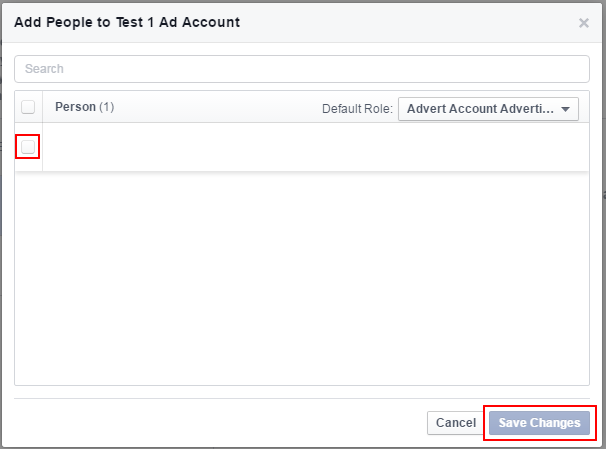Click the Cancel button
The height and width of the screenshot is (449, 606).
point(456,423)
